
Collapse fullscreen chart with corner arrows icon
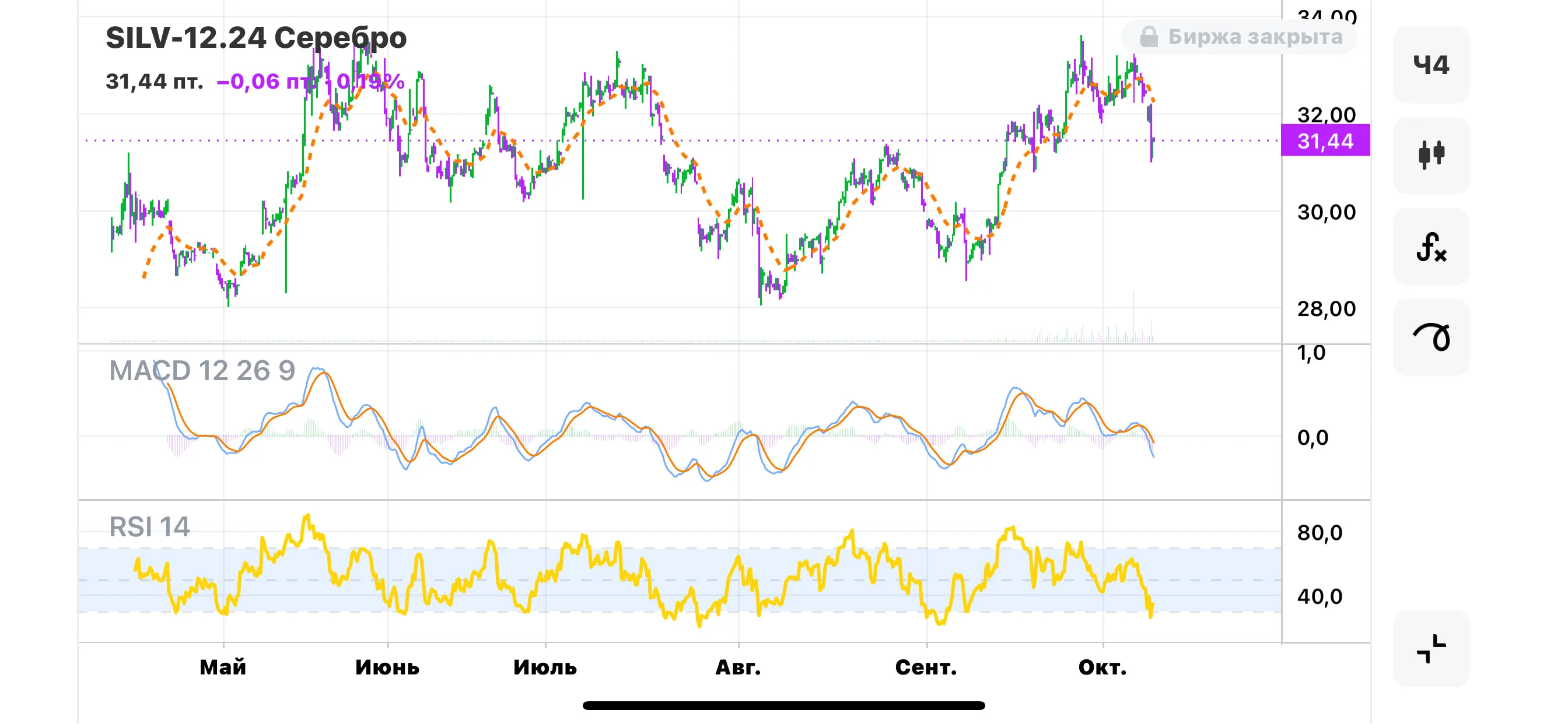point(1431,649)
